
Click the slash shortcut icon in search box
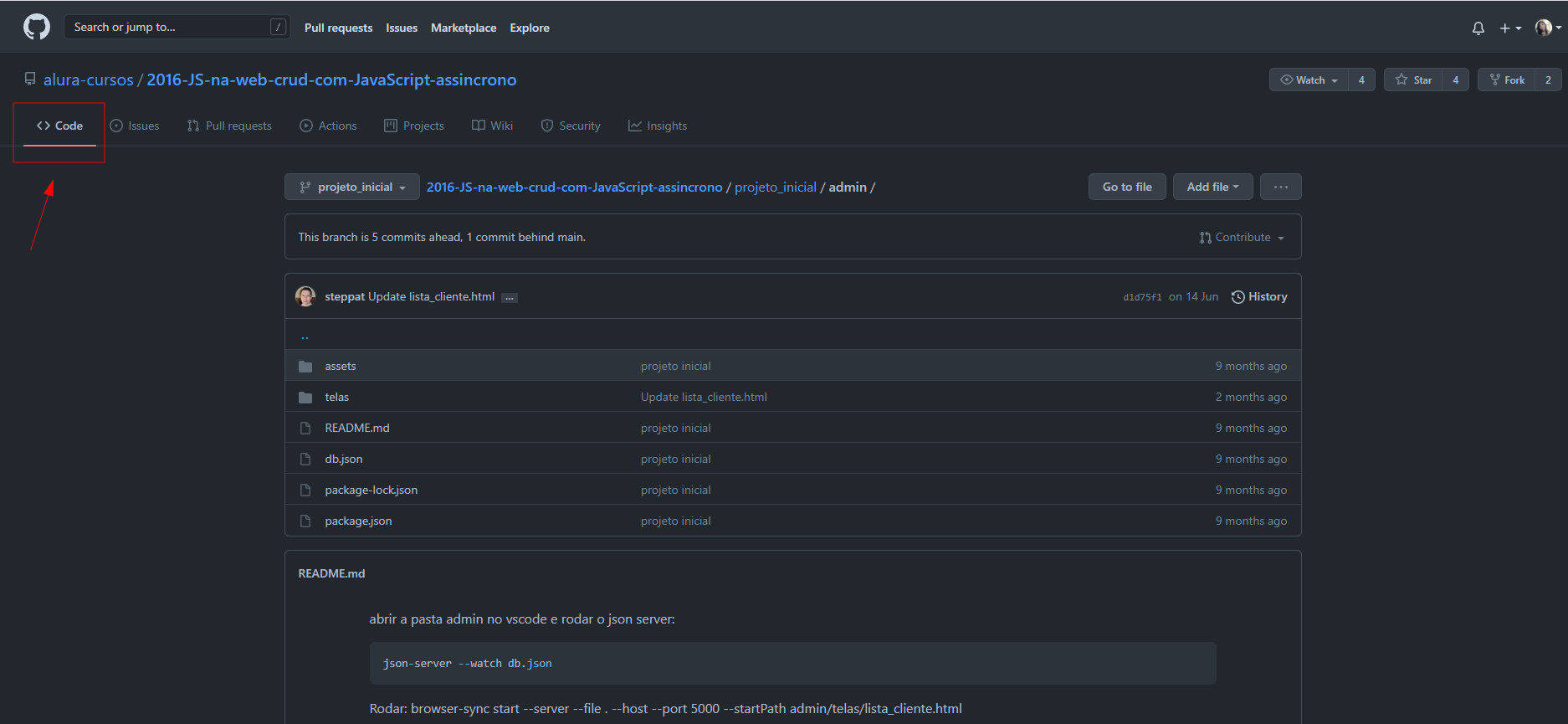279,28
